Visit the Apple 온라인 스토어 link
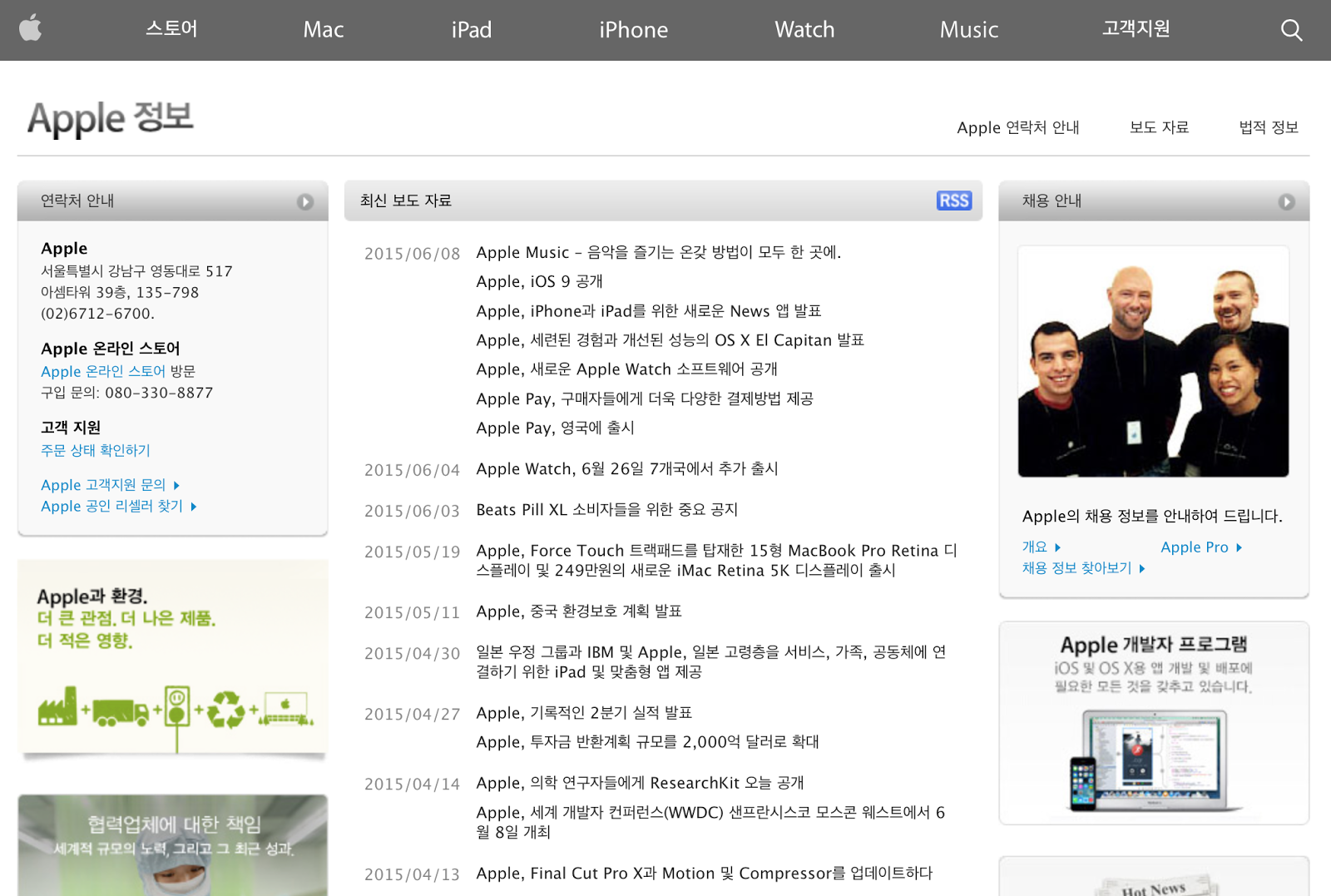The width and height of the screenshot is (1331, 896). pos(103,371)
